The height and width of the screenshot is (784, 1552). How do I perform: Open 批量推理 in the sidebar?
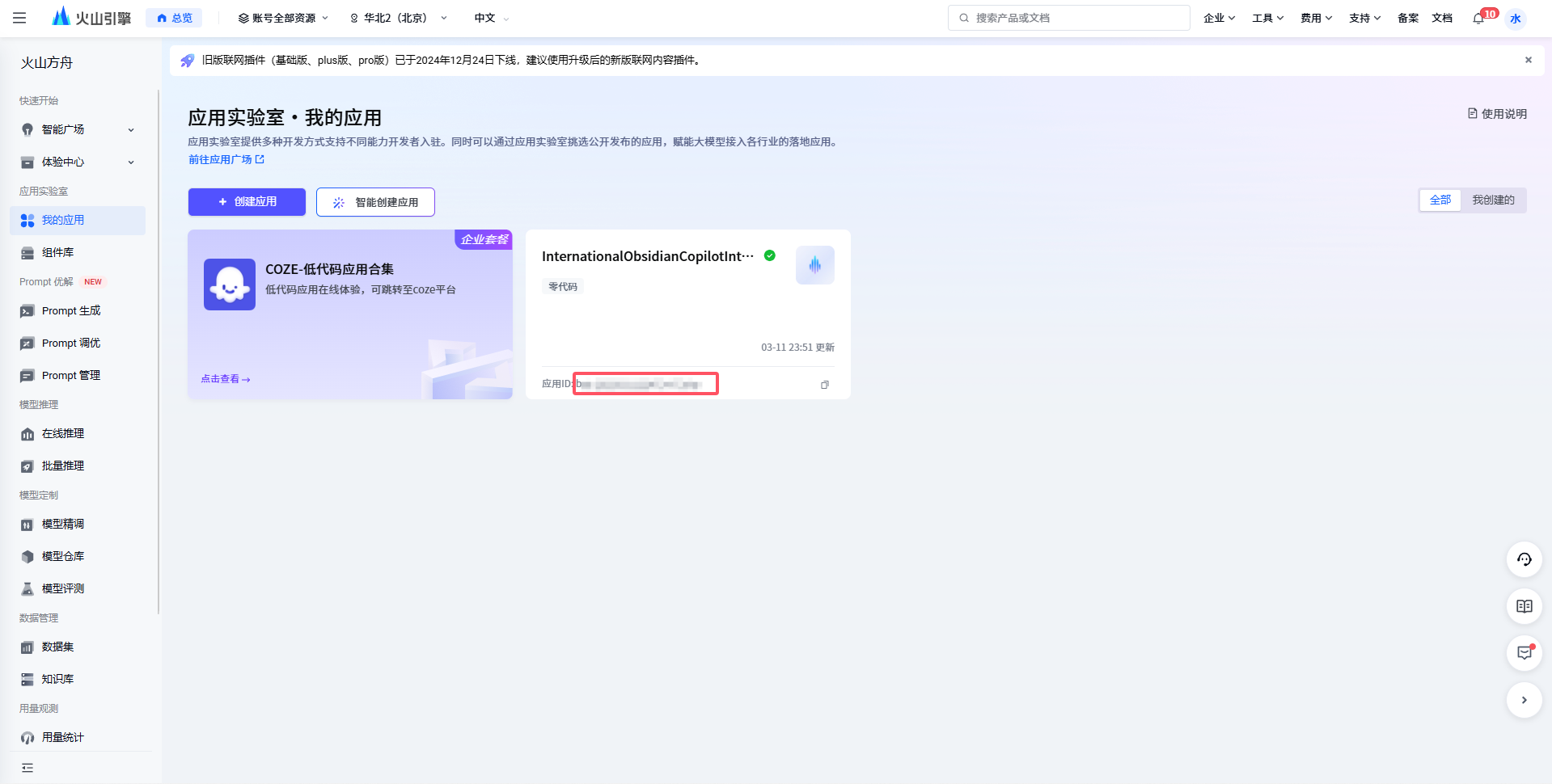(78, 466)
